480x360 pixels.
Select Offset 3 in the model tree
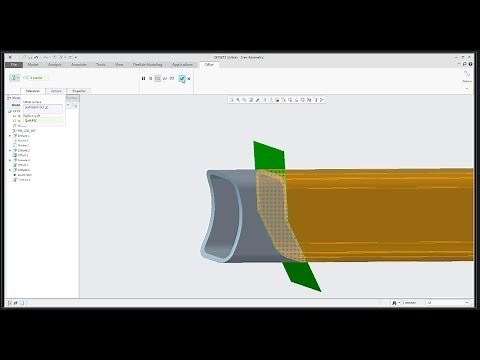click(x=21, y=180)
